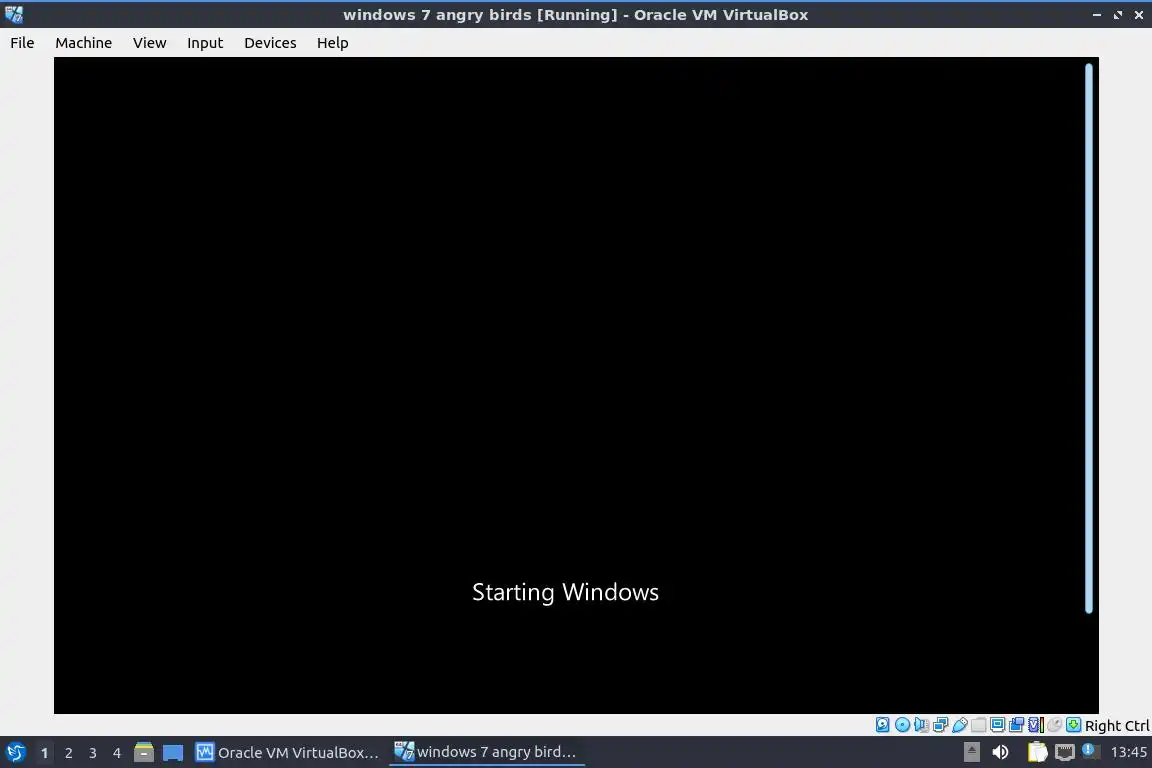Open the Devices menu
1152x768 pixels.
pyautogui.click(x=270, y=43)
